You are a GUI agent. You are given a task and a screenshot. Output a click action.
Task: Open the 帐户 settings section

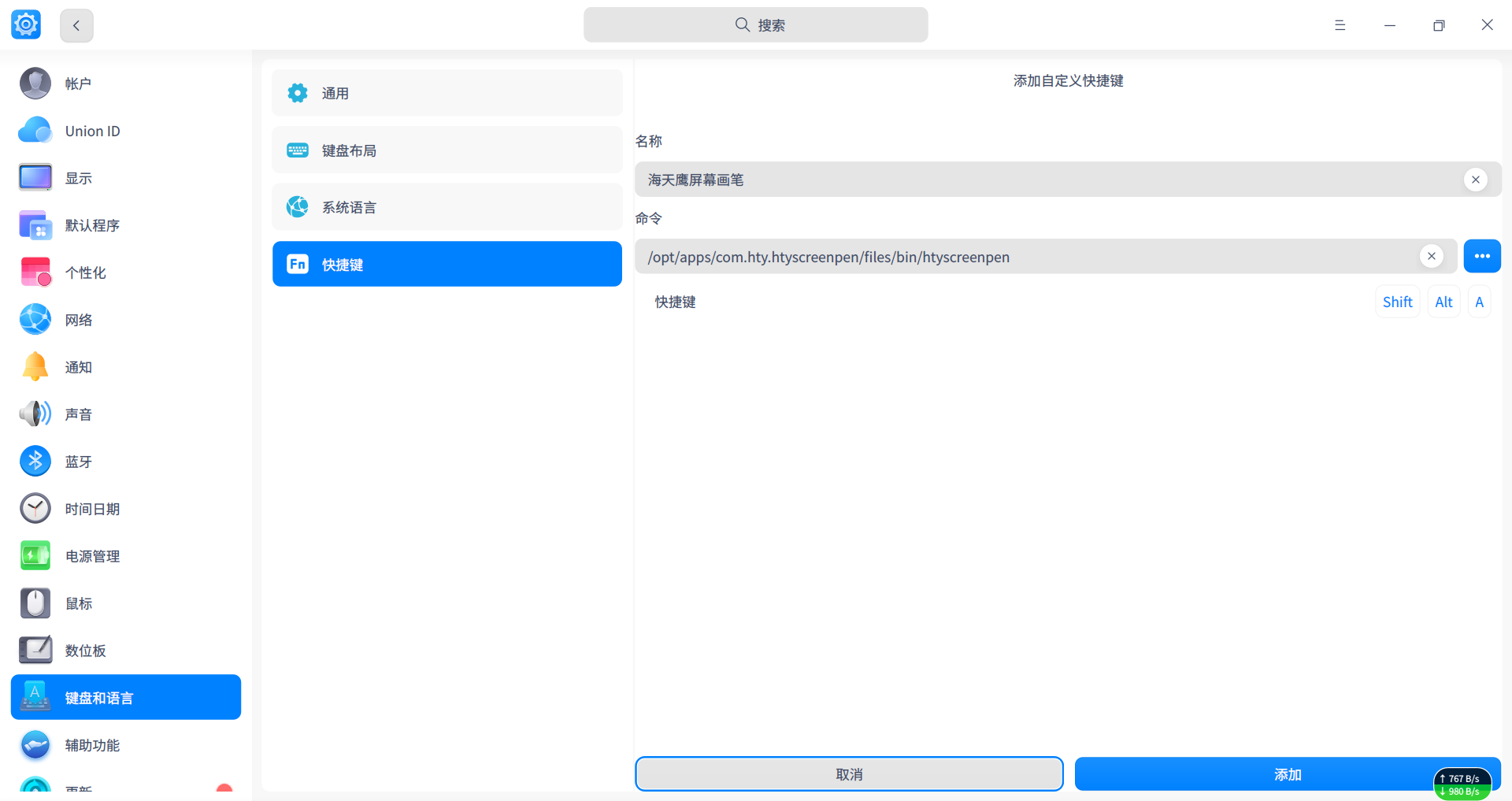click(x=126, y=83)
